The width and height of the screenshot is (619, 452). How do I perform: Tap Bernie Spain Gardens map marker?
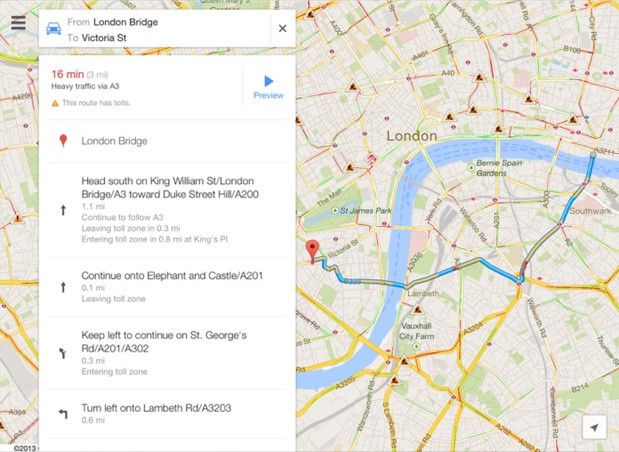tap(471, 168)
